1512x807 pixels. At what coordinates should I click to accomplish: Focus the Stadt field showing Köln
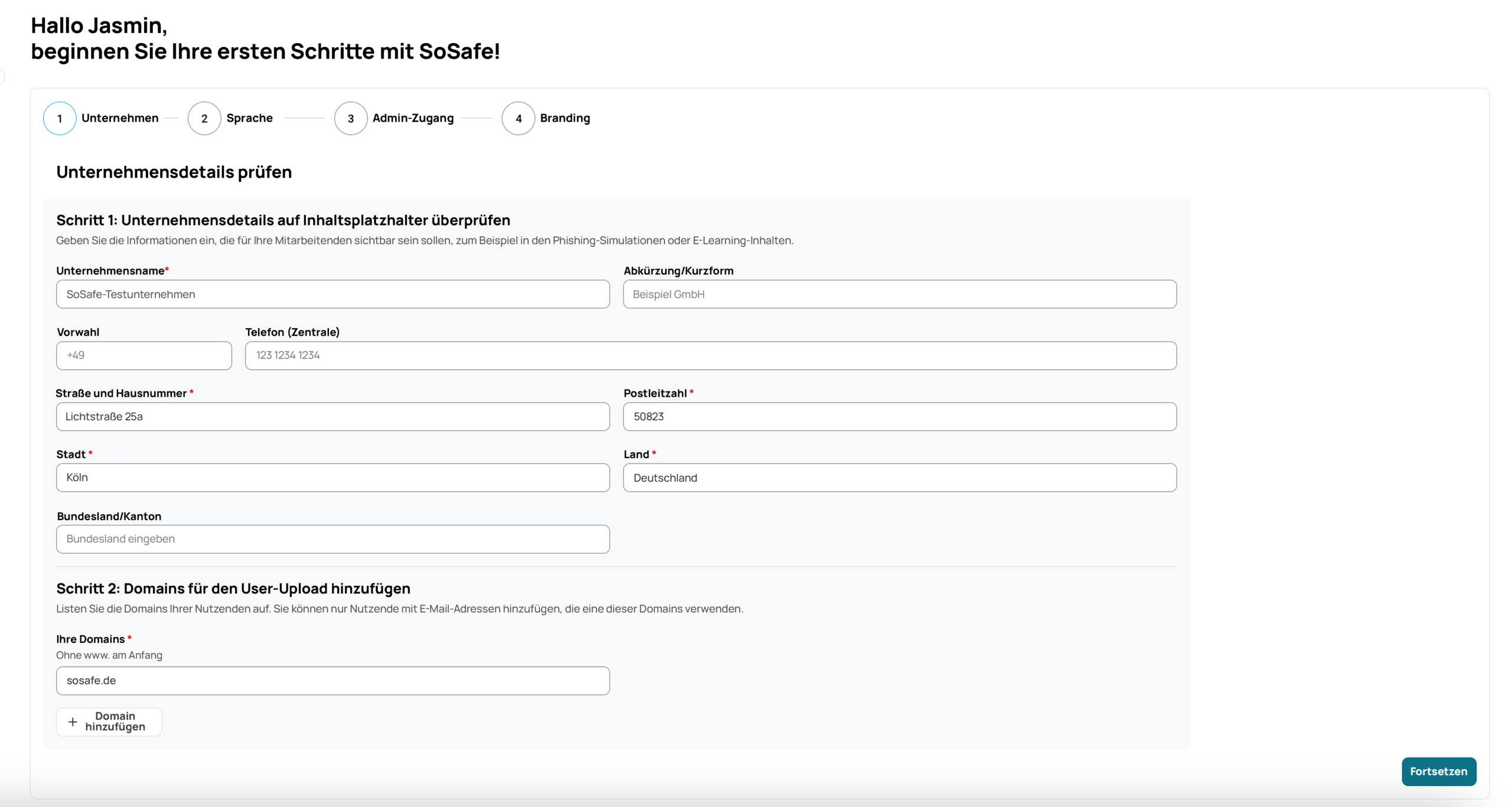(333, 478)
